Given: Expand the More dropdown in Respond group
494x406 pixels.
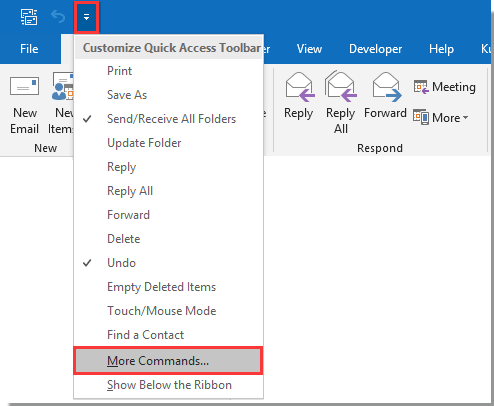Looking at the screenshot, I should coord(441,118).
